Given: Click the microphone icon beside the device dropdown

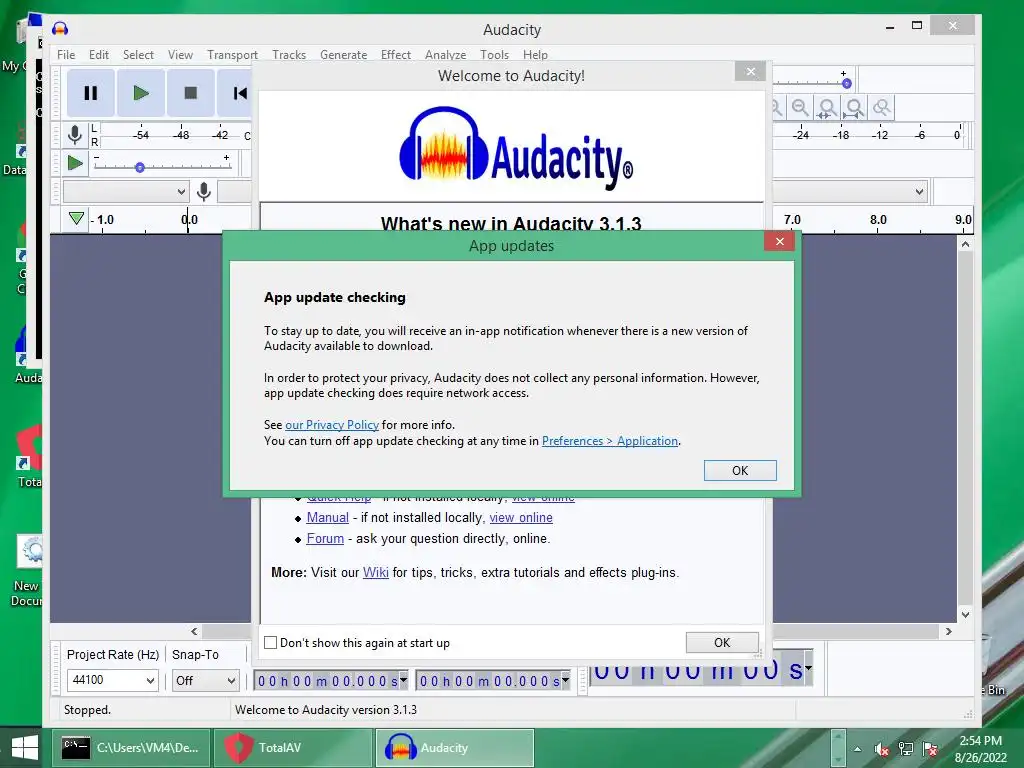Looking at the screenshot, I should (x=204, y=191).
